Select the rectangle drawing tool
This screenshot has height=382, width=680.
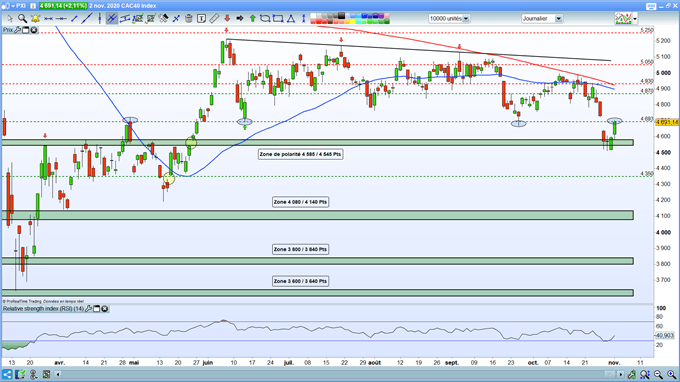278,19
